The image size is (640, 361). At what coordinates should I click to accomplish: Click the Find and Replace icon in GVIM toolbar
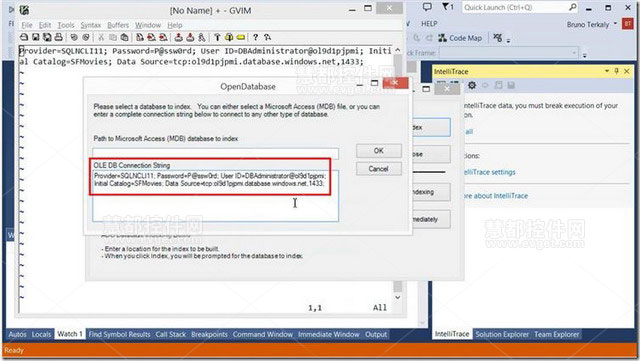point(140,37)
